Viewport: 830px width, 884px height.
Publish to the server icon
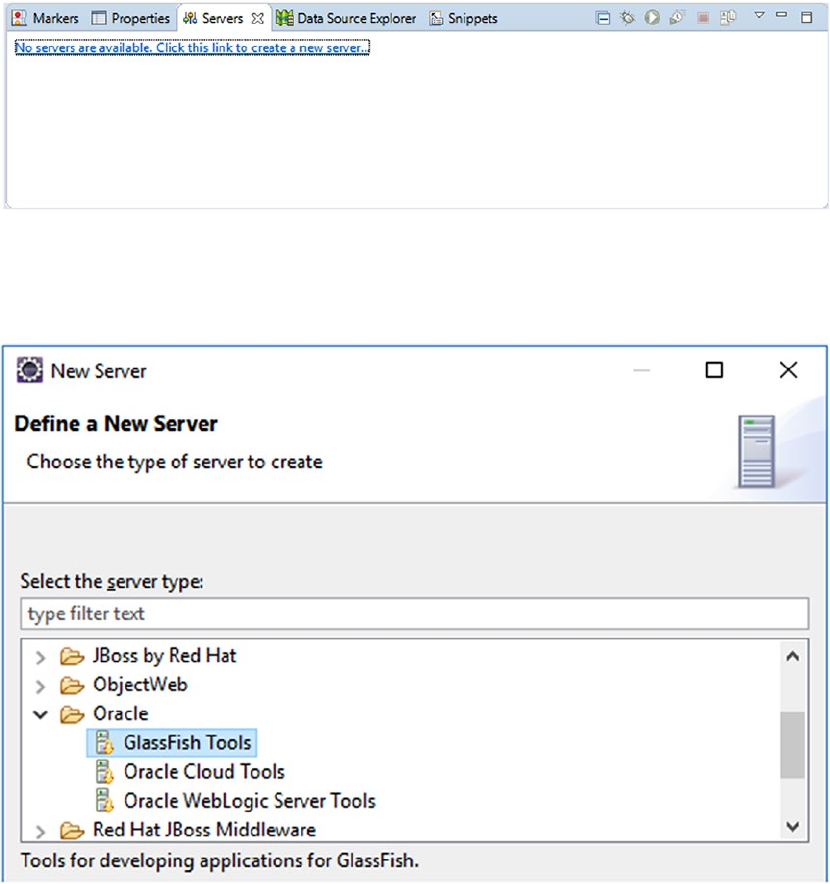pyautogui.click(x=728, y=18)
